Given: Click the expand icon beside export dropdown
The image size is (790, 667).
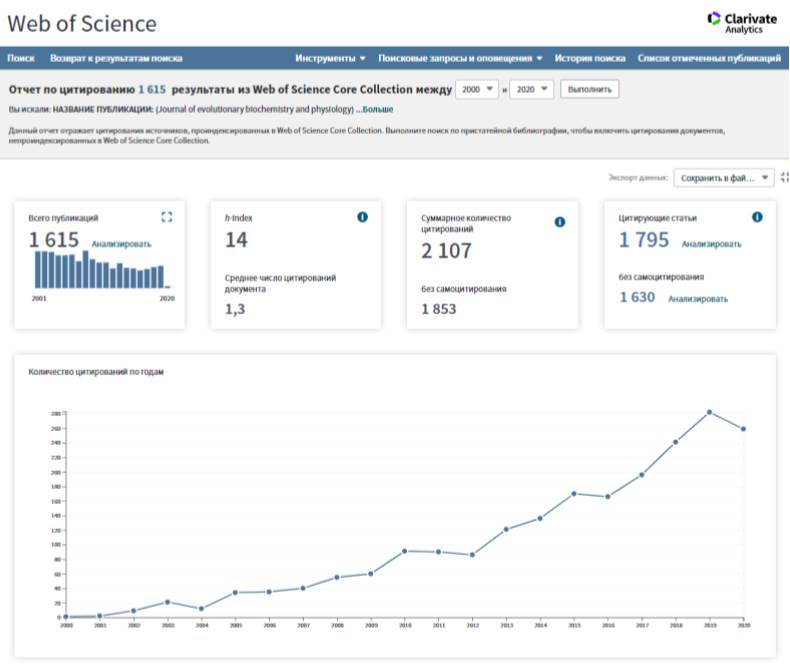Looking at the screenshot, I should (x=784, y=177).
